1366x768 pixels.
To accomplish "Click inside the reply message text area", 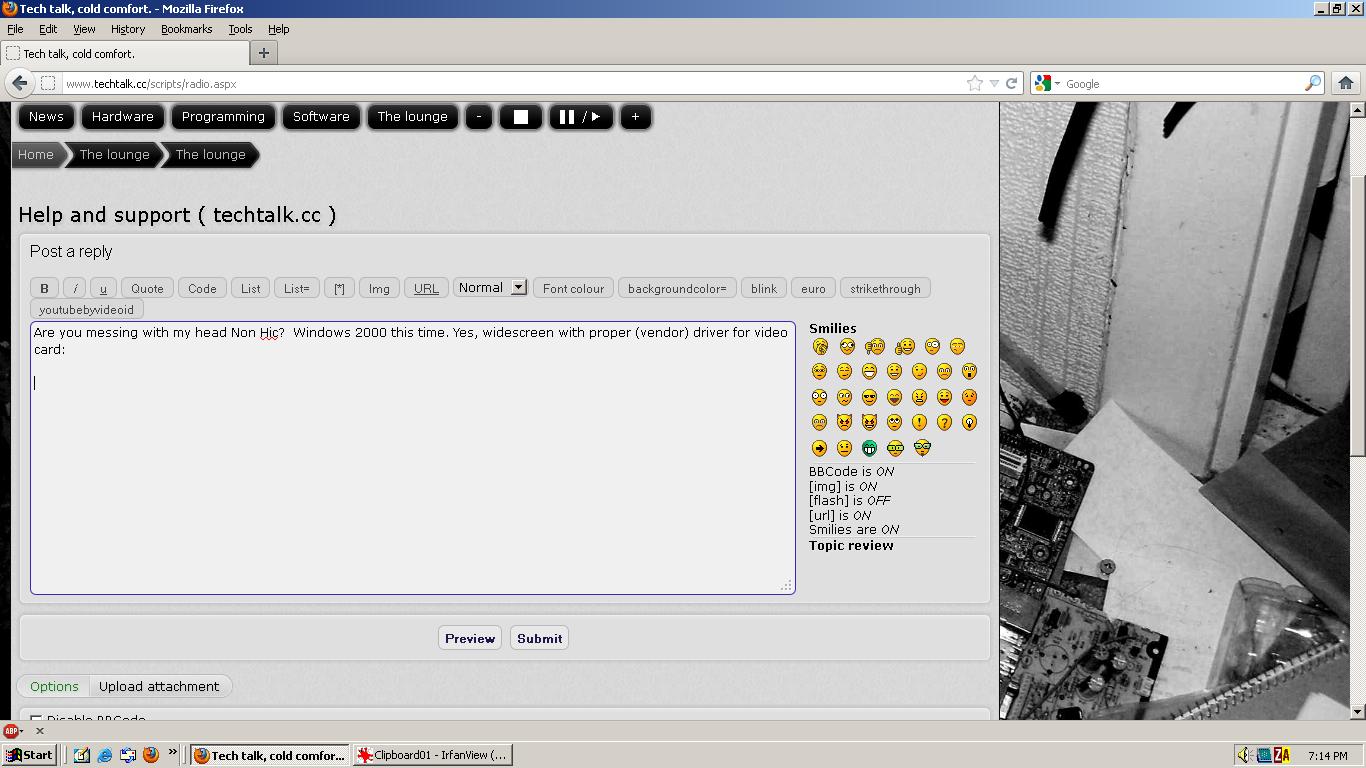I will click(x=413, y=458).
